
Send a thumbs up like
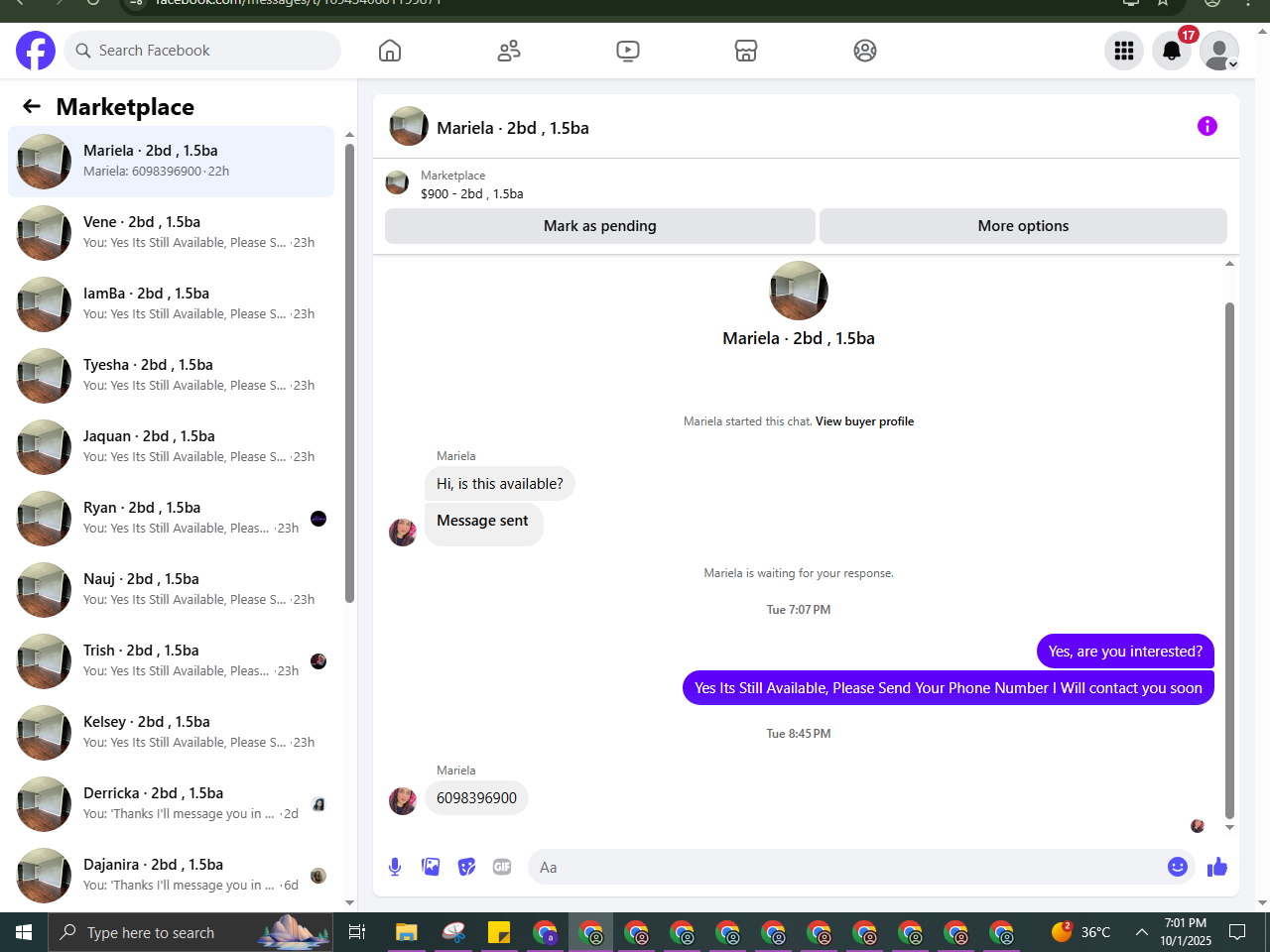[1217, 868]
